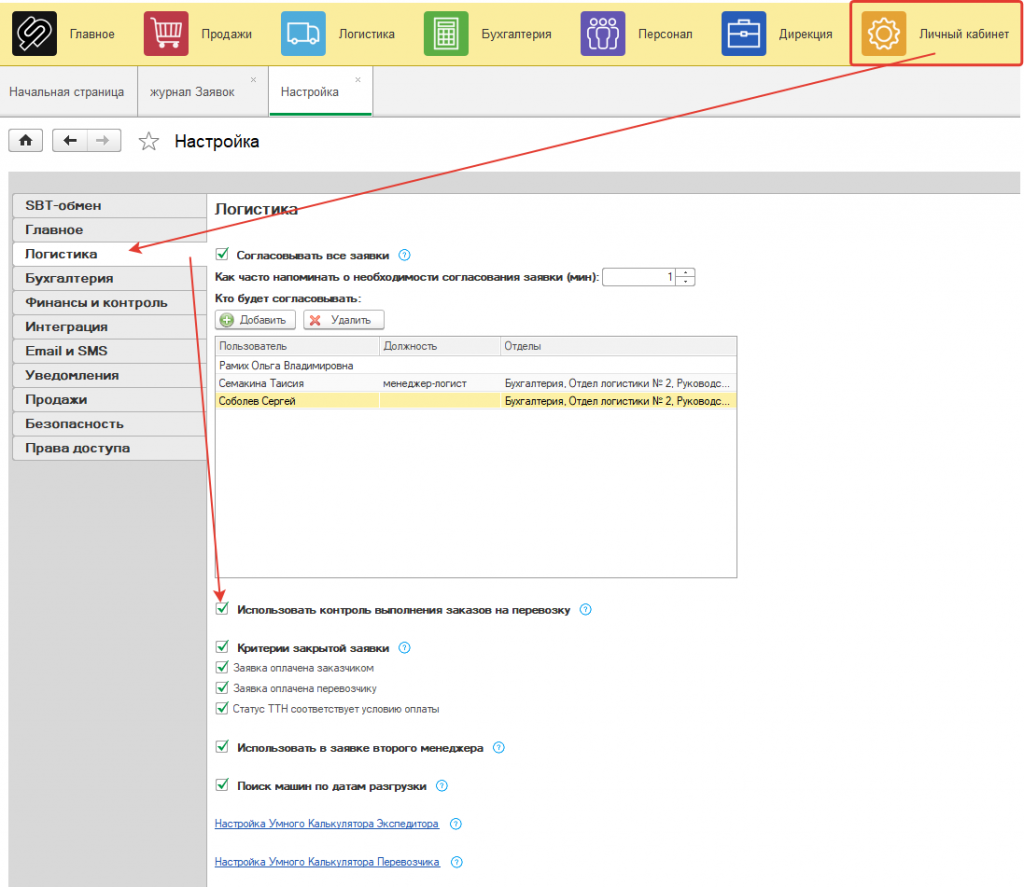
Task: Open Дирекция top menu label
Action: 806,34
